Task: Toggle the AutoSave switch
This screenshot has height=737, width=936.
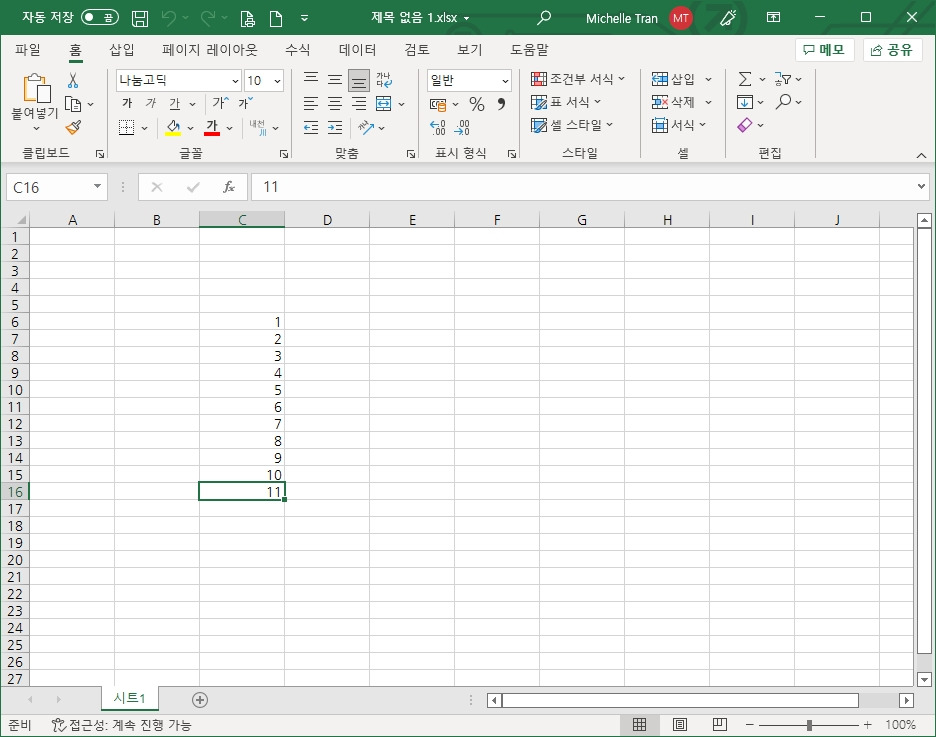Action: [100, 17]
